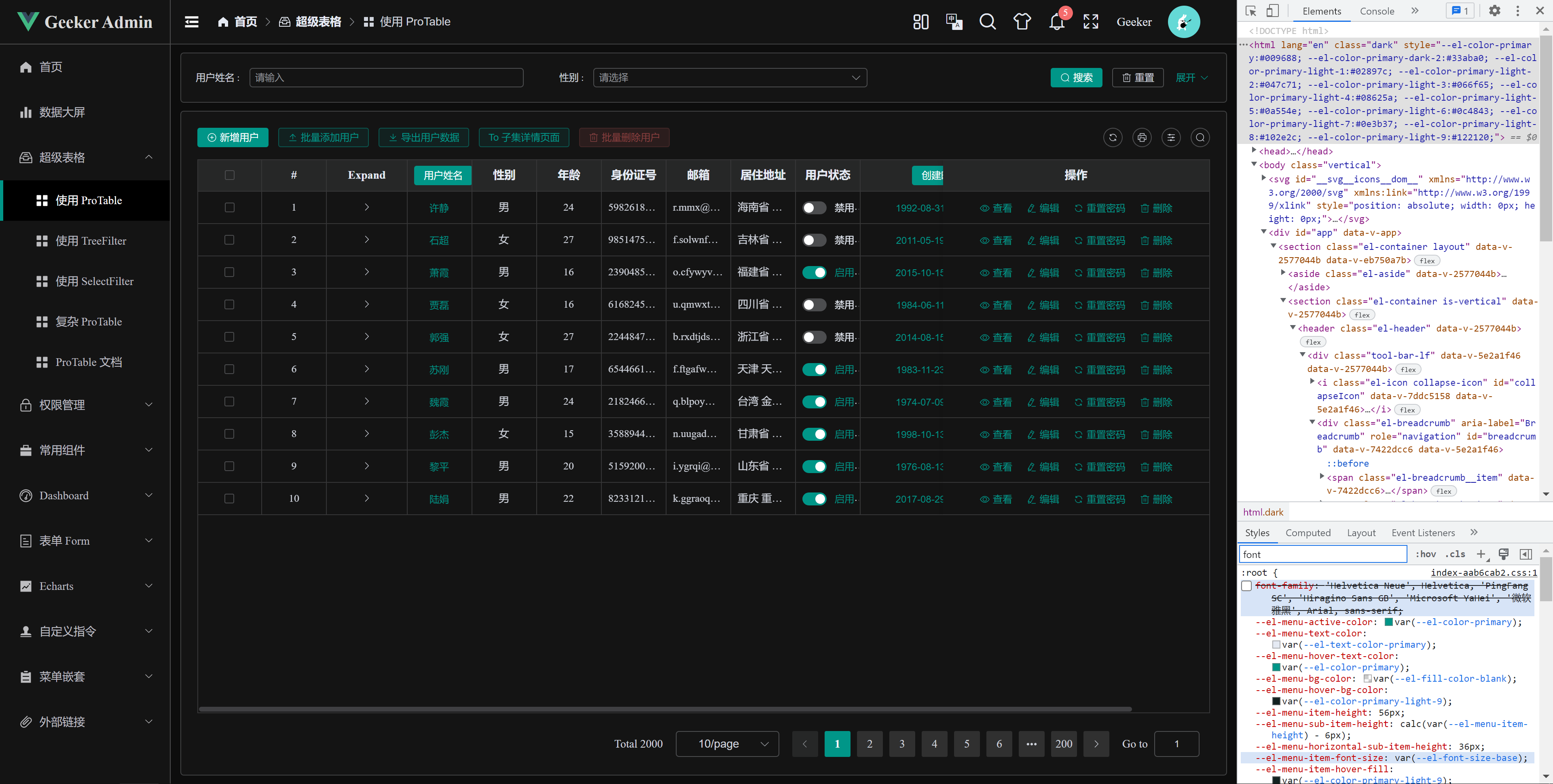Check the checkbox for row 5

(x=230, y=337)
